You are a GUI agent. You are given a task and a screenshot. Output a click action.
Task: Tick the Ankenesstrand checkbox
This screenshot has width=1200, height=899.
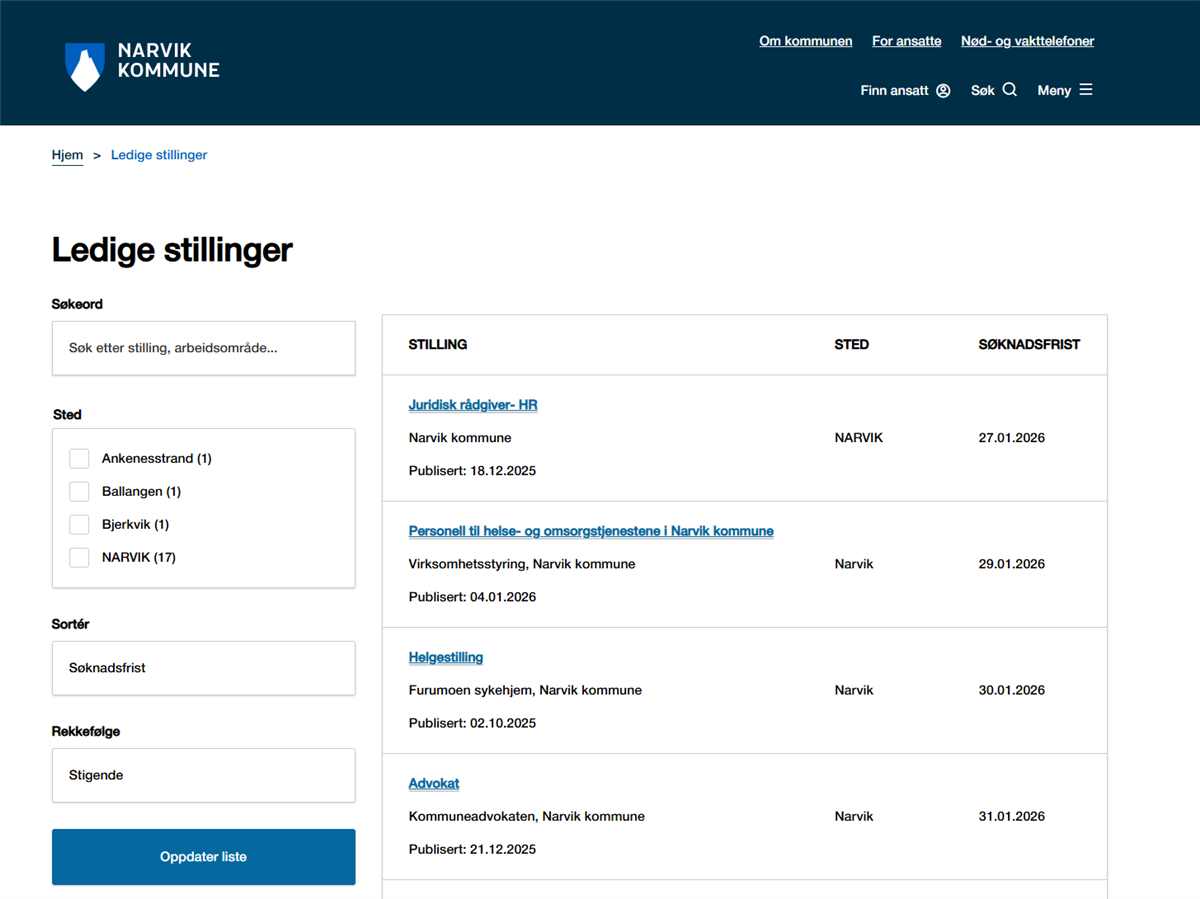tap(79, 459)
